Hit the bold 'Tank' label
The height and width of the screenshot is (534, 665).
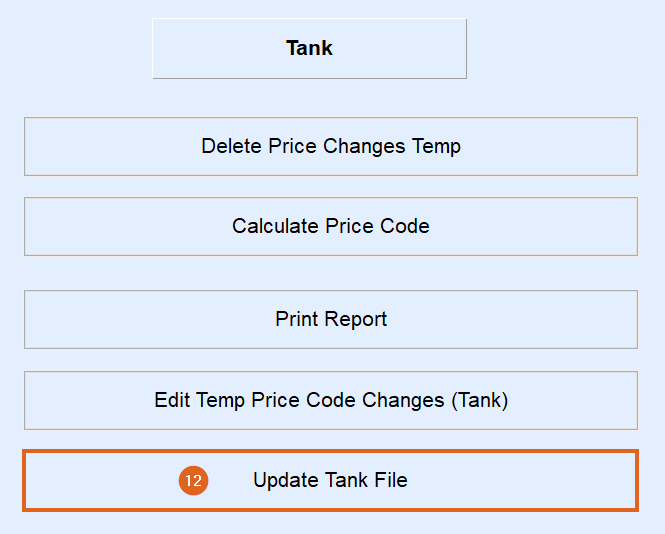click(x=309, y=48)
